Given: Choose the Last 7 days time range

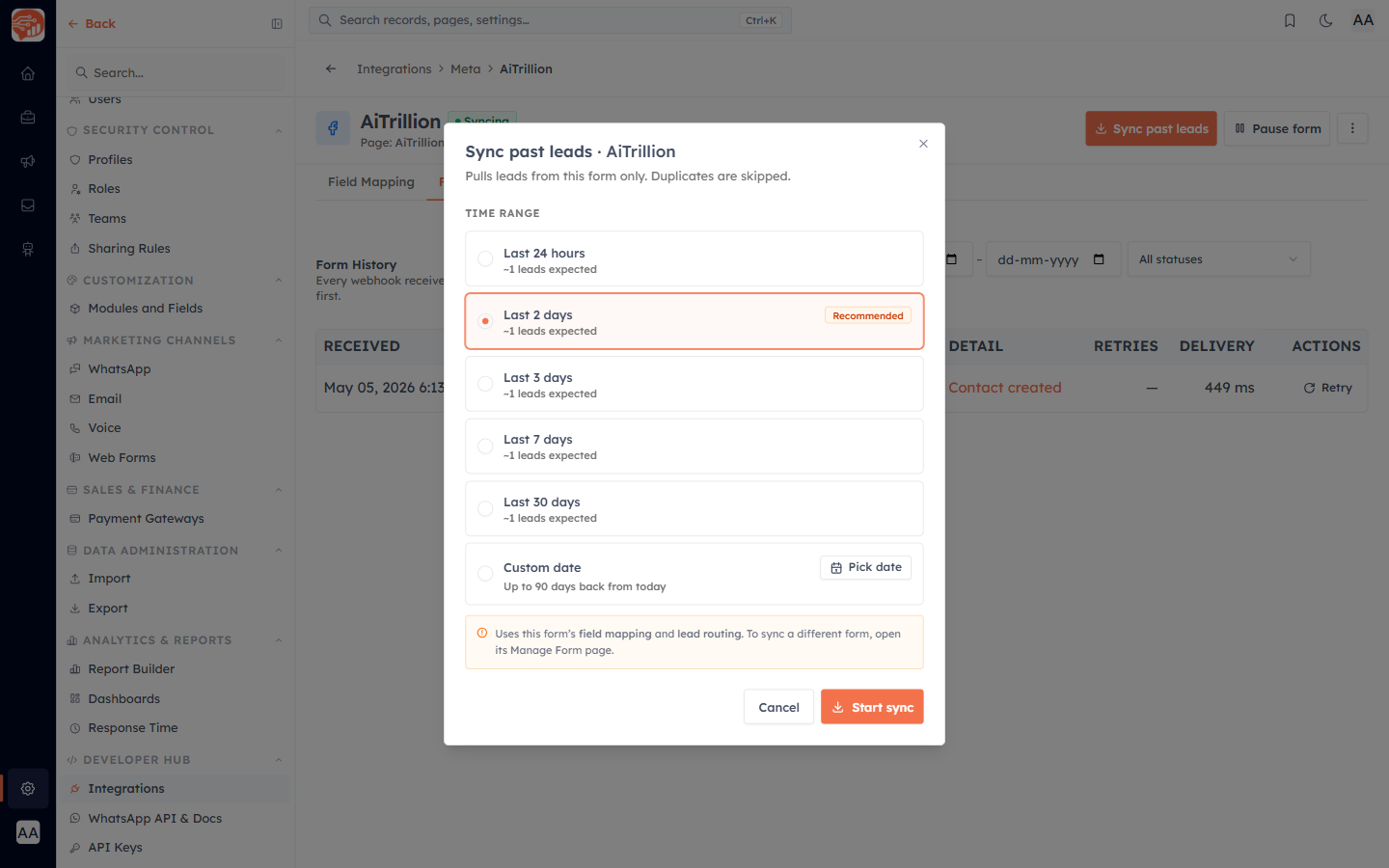Looking at the screenshot, I should tap(694, 446).
